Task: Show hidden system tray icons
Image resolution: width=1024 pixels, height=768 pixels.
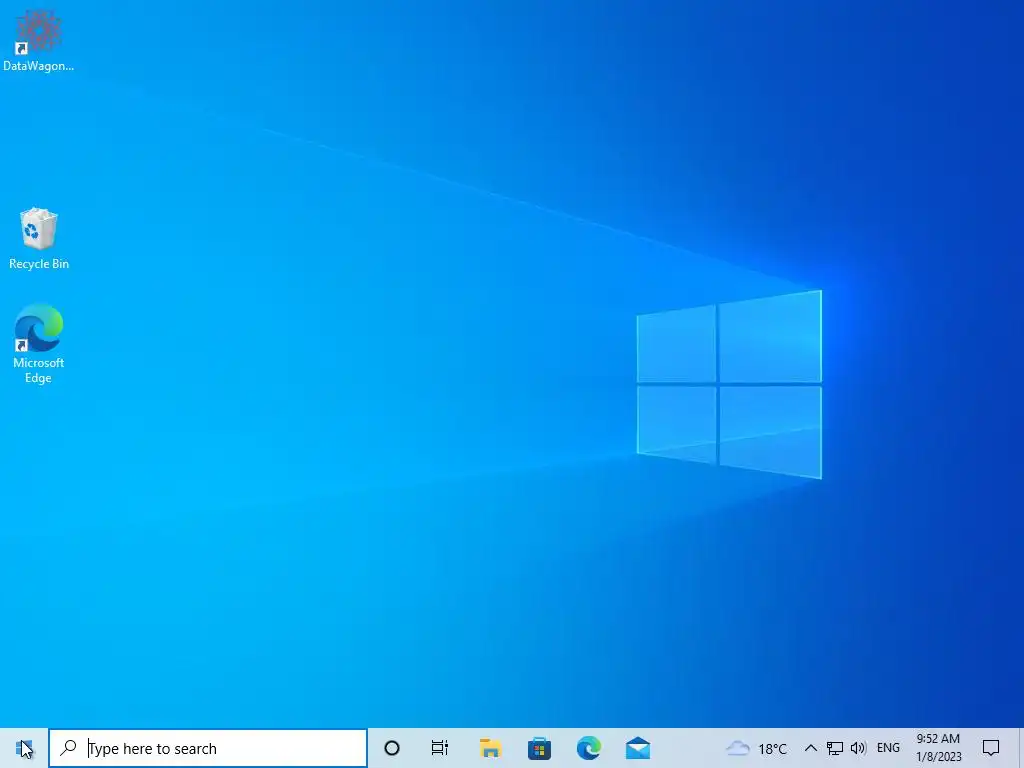Action: click(x=810, y=748)
